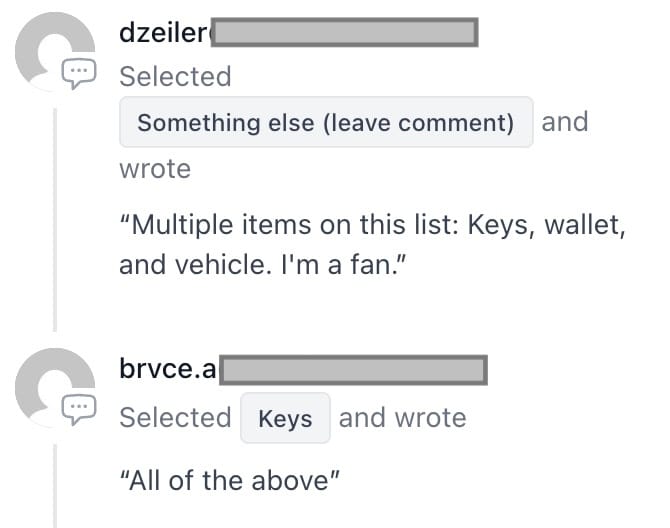Click the redacted bar beside dzeiler

[x=345, y=33]
